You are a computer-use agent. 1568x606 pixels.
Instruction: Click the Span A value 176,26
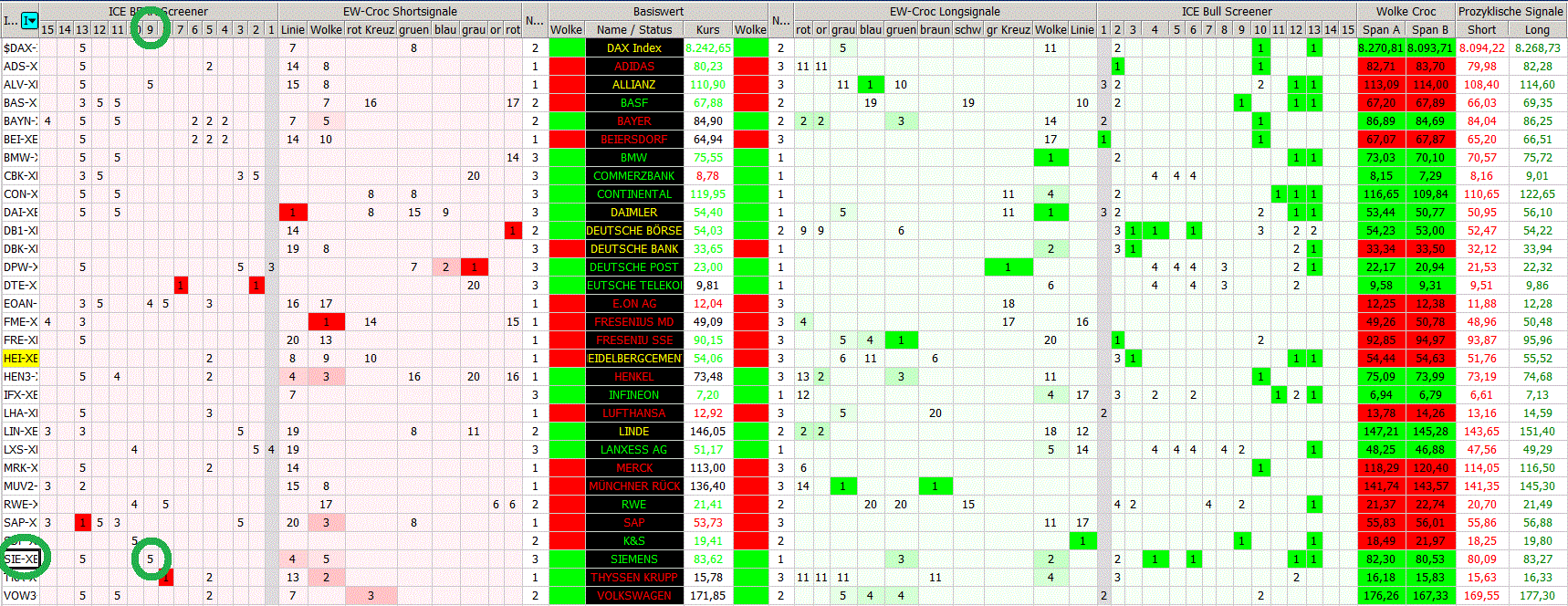pyautogui.click(x=1381, y=595)
